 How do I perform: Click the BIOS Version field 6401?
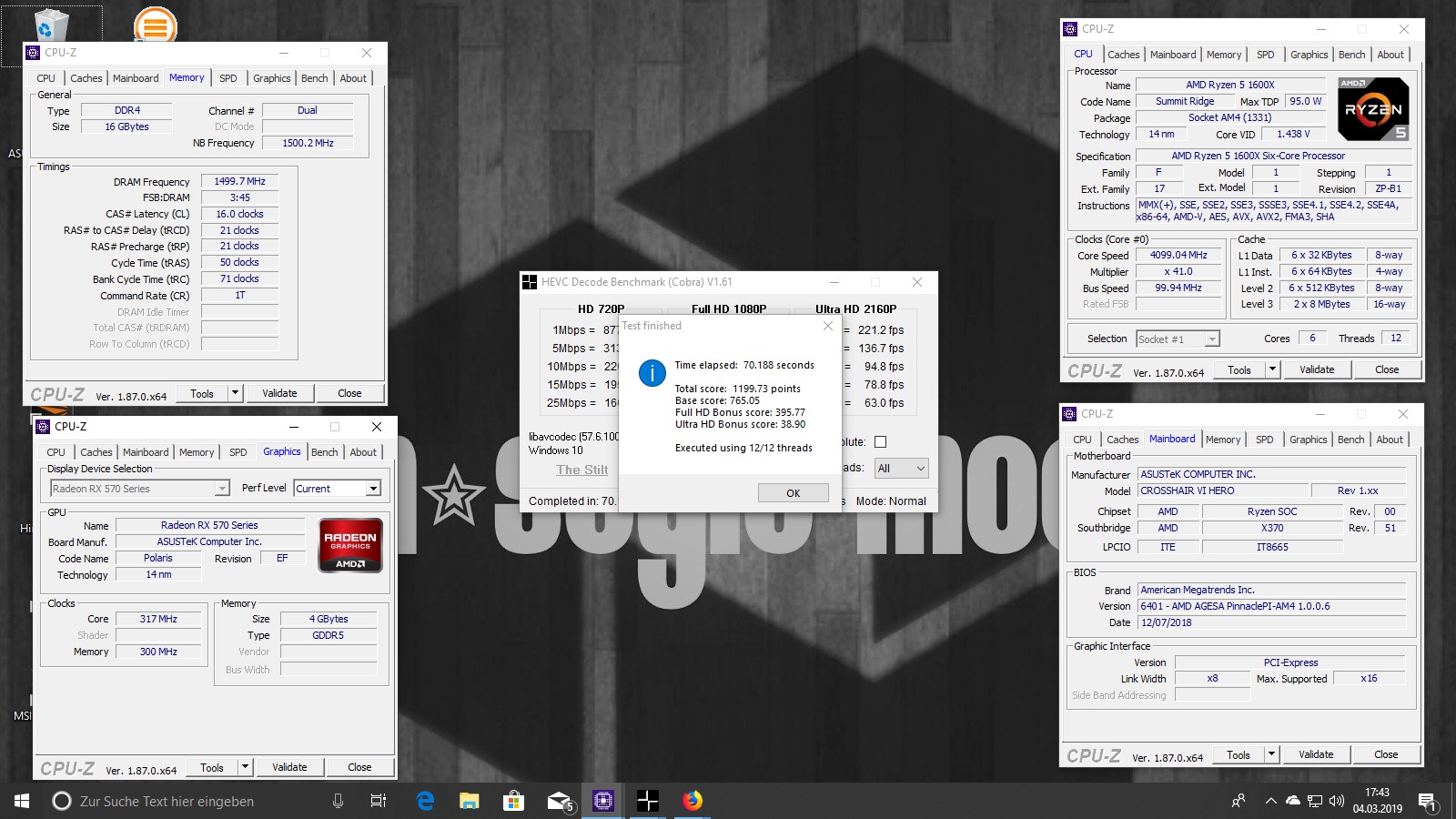click(1272, 606)
